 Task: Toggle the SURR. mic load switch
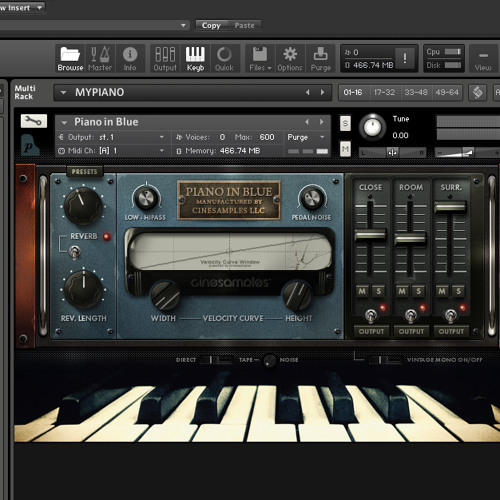coord(451,315)
